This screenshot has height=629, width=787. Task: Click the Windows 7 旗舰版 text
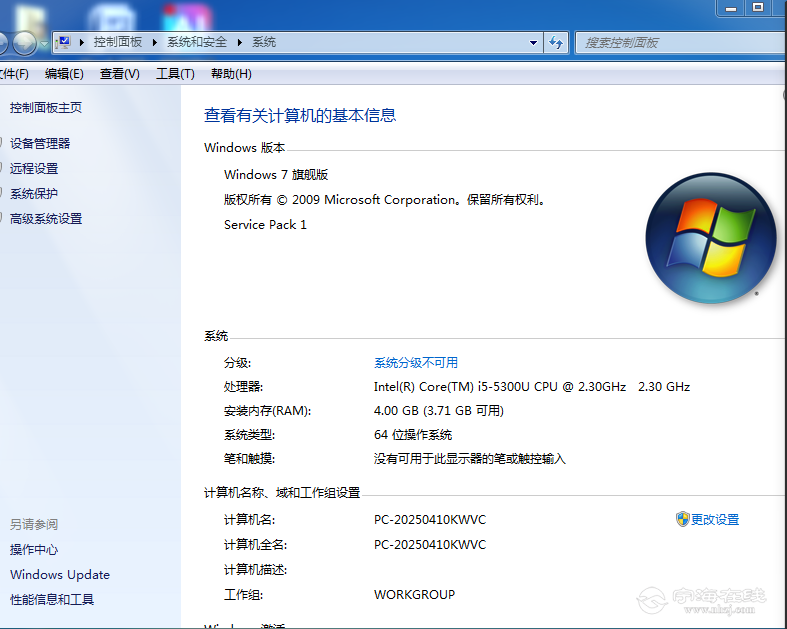click(276, 175)
